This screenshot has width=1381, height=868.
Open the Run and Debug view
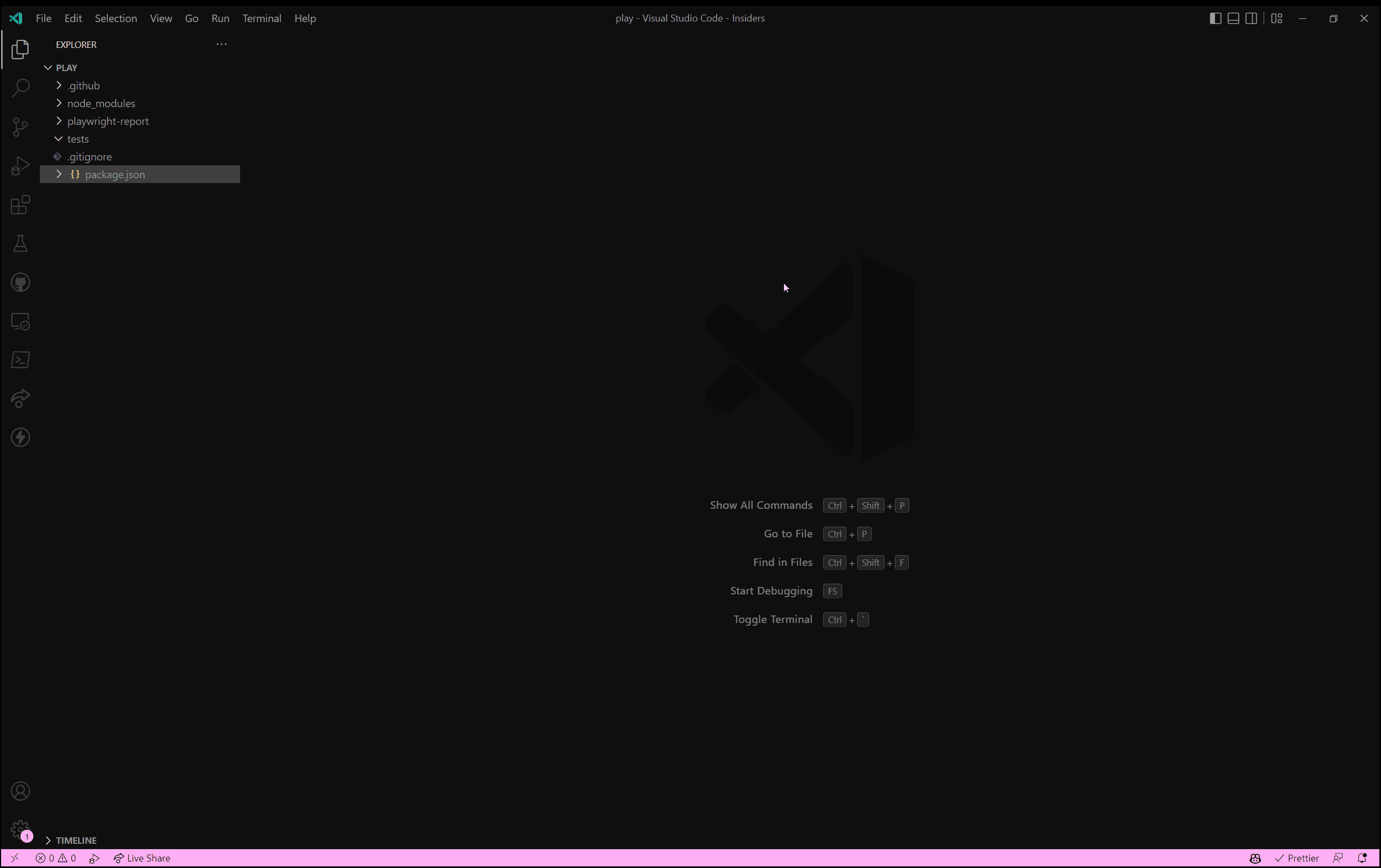[20, 166]
